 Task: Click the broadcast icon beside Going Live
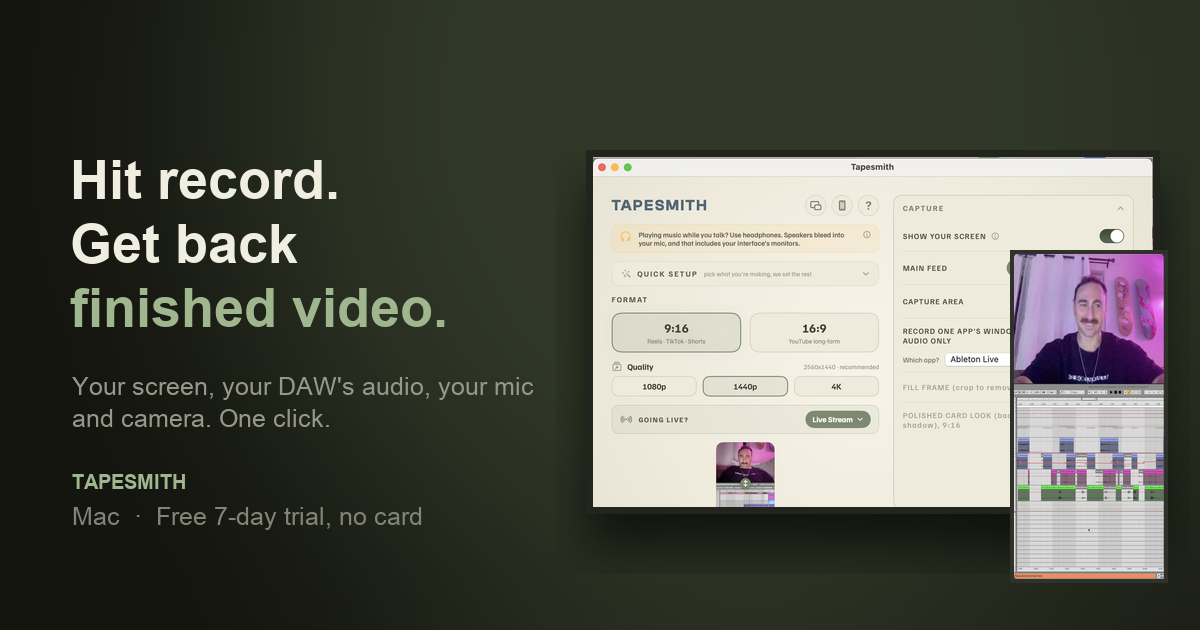click(626, 420)
